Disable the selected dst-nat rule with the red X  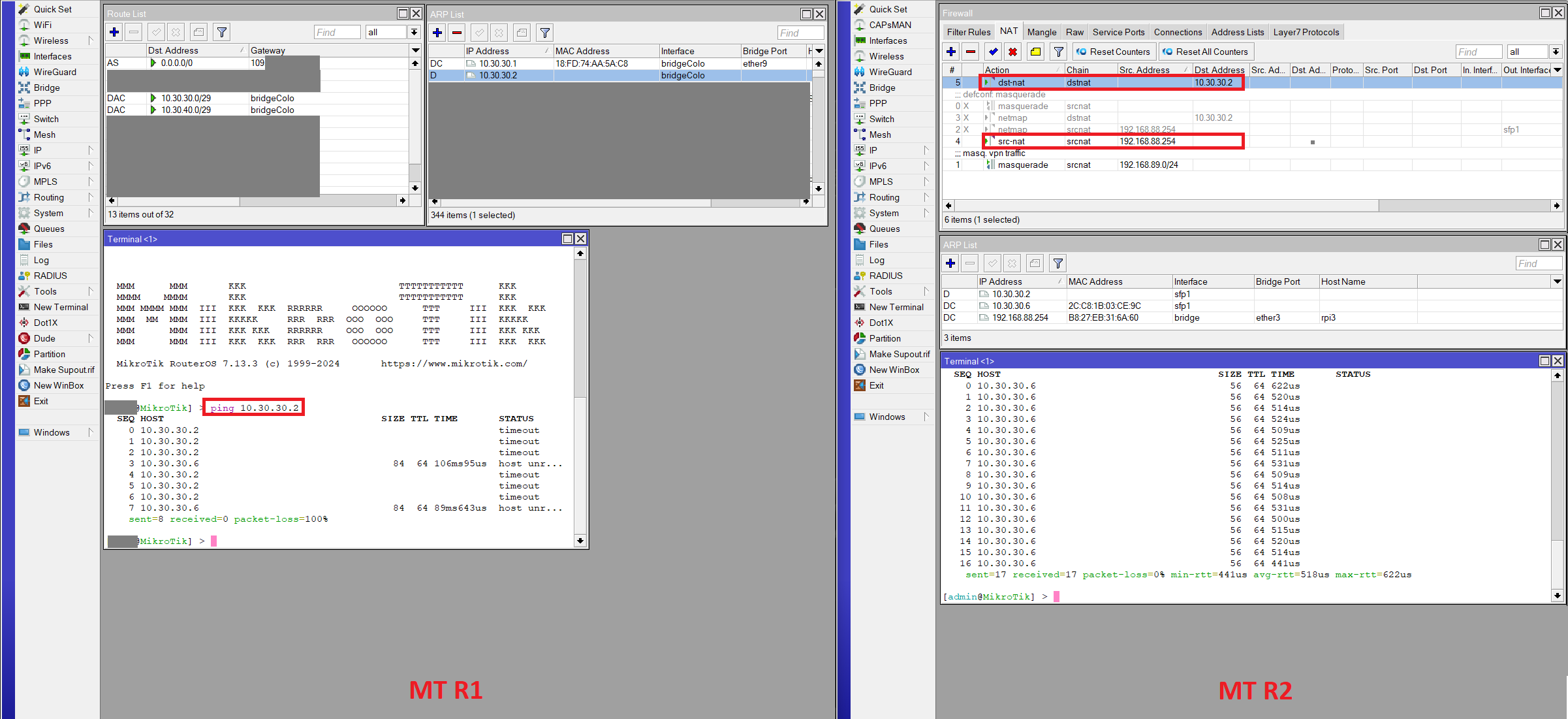tap(1012, 52)
